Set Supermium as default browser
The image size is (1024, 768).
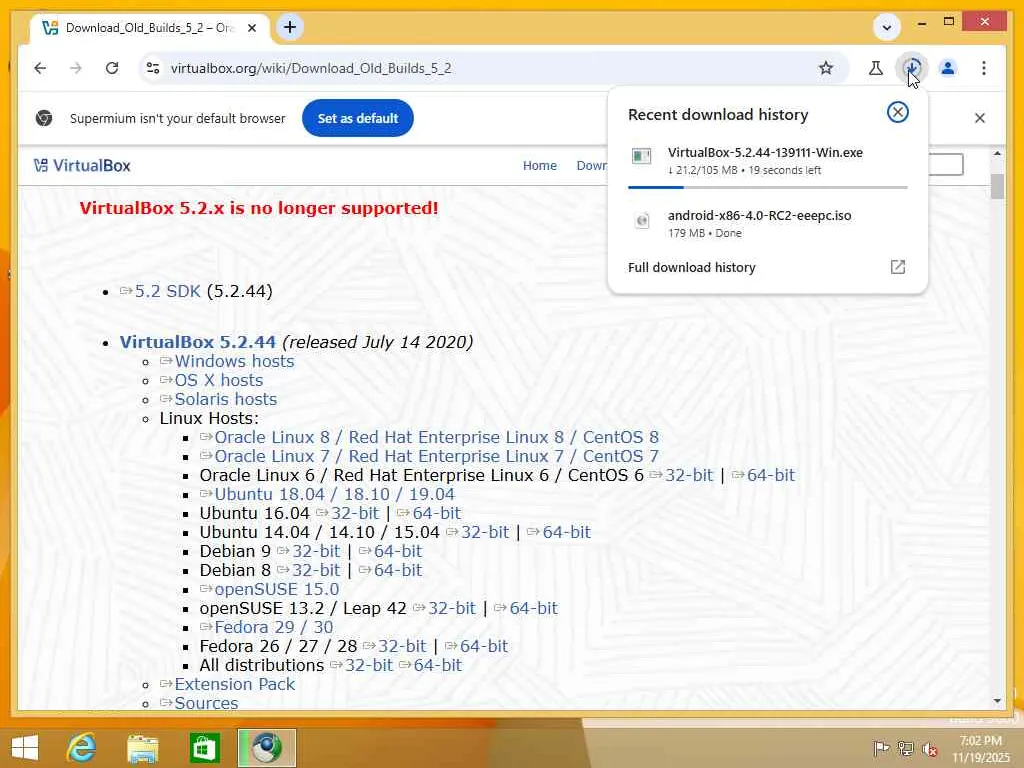pos(358,118)
